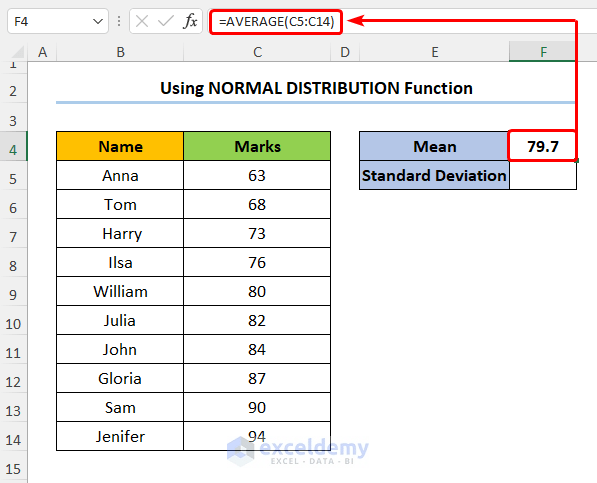Click the Name header cell

120,146
